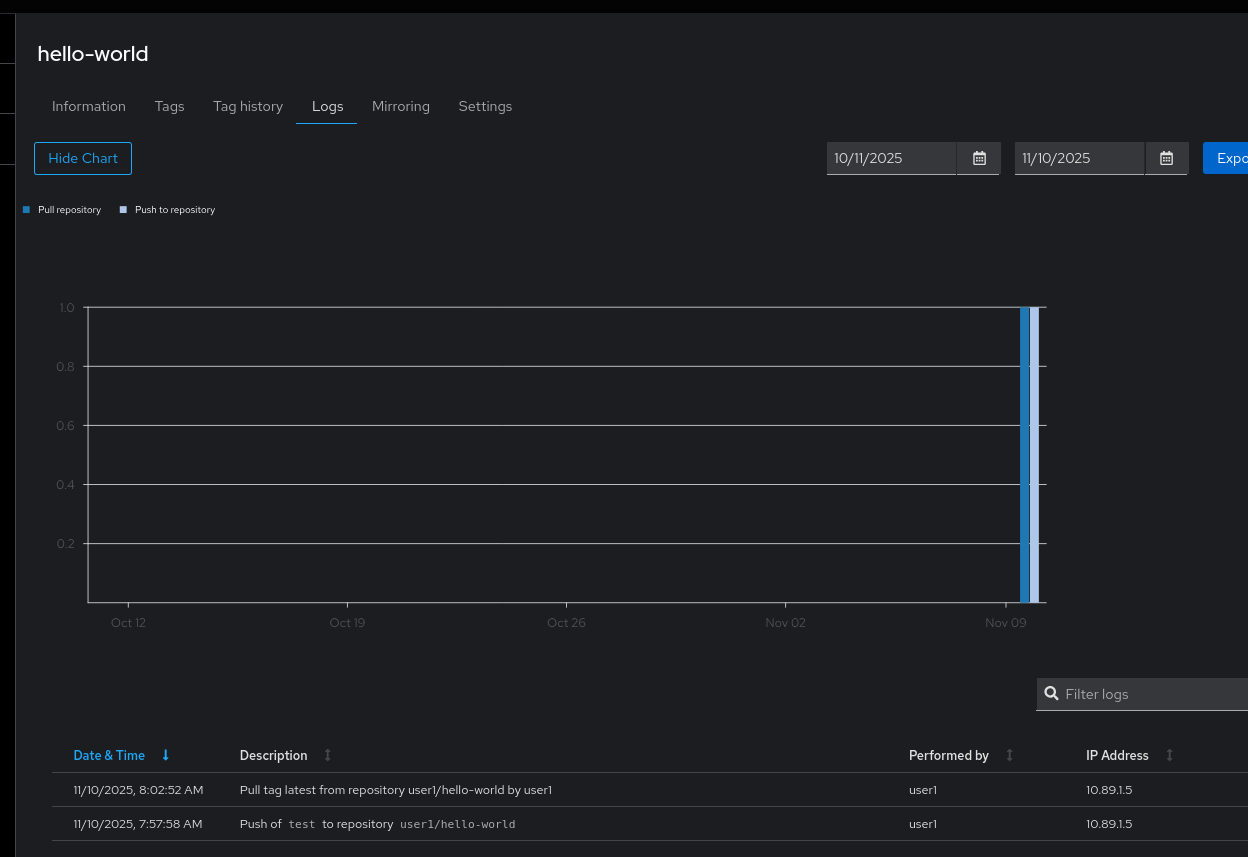Click the Filter logs search magnifier icon
This screenshot has height=857, width=1248.
point(1051,694)
